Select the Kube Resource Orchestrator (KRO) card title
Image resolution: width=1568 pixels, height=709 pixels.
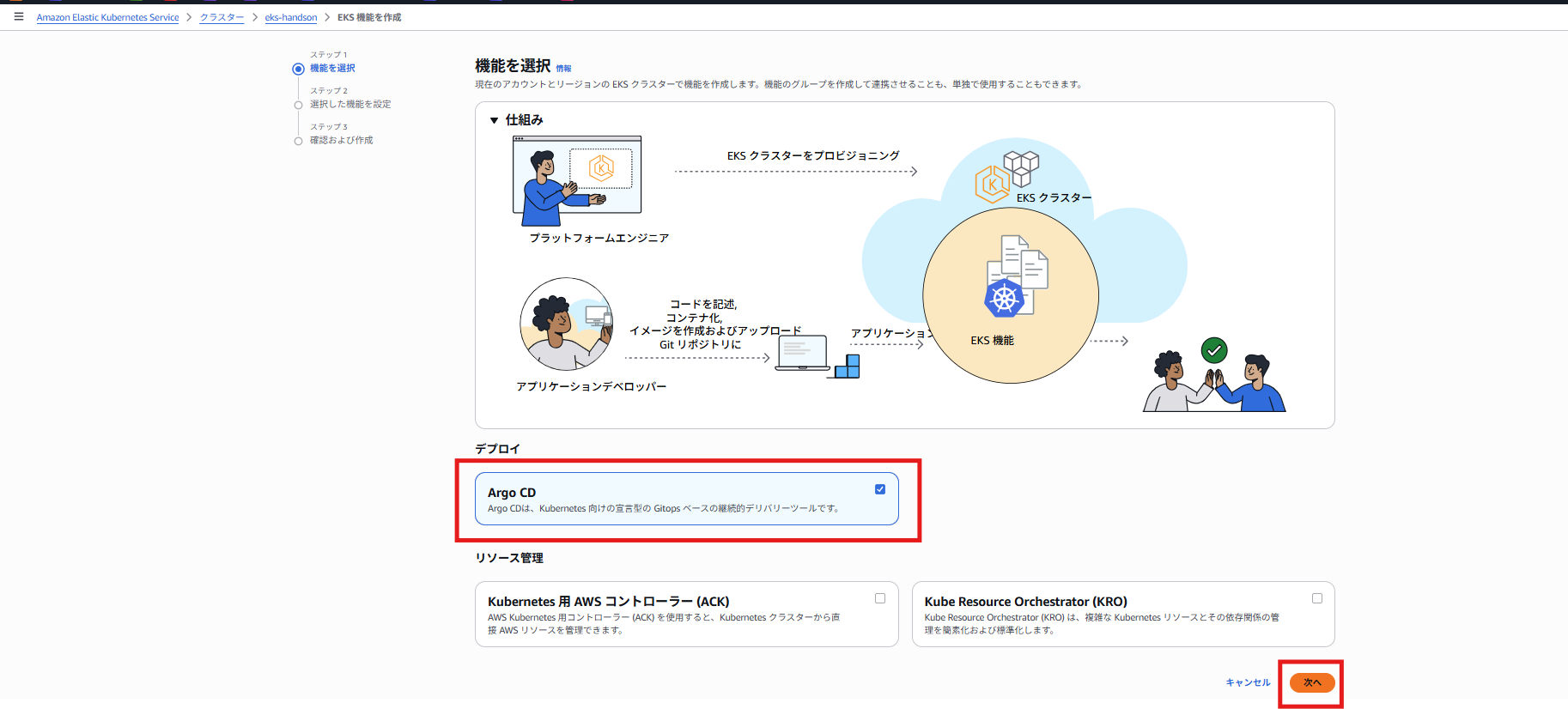tap(1026, 602)
